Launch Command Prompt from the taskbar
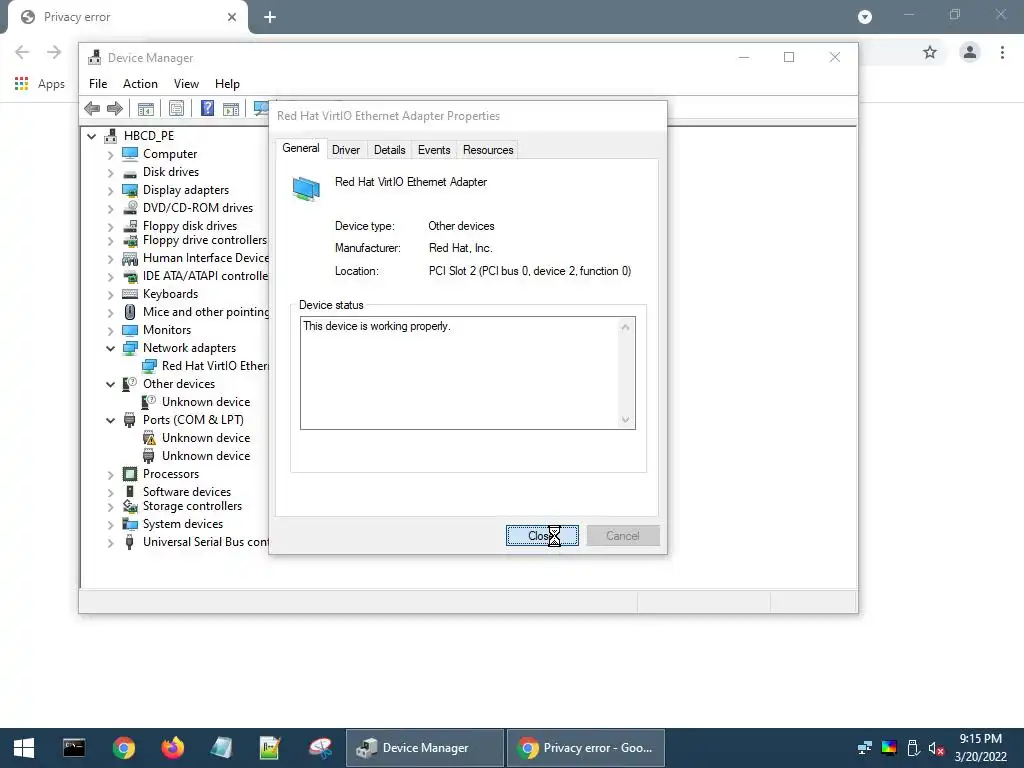This screenshot has height=768, width=1024. click(x=74, y=748)
